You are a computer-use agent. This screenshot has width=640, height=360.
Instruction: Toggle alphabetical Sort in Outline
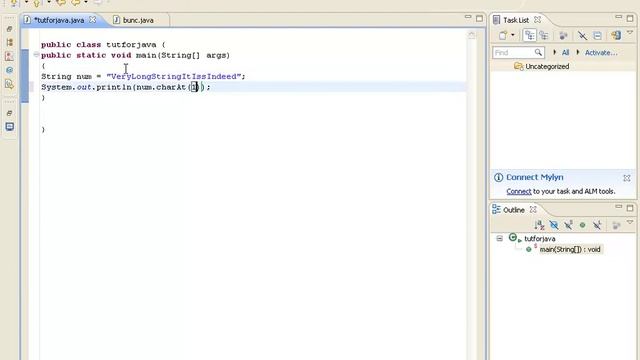click(x=539, y=225)
